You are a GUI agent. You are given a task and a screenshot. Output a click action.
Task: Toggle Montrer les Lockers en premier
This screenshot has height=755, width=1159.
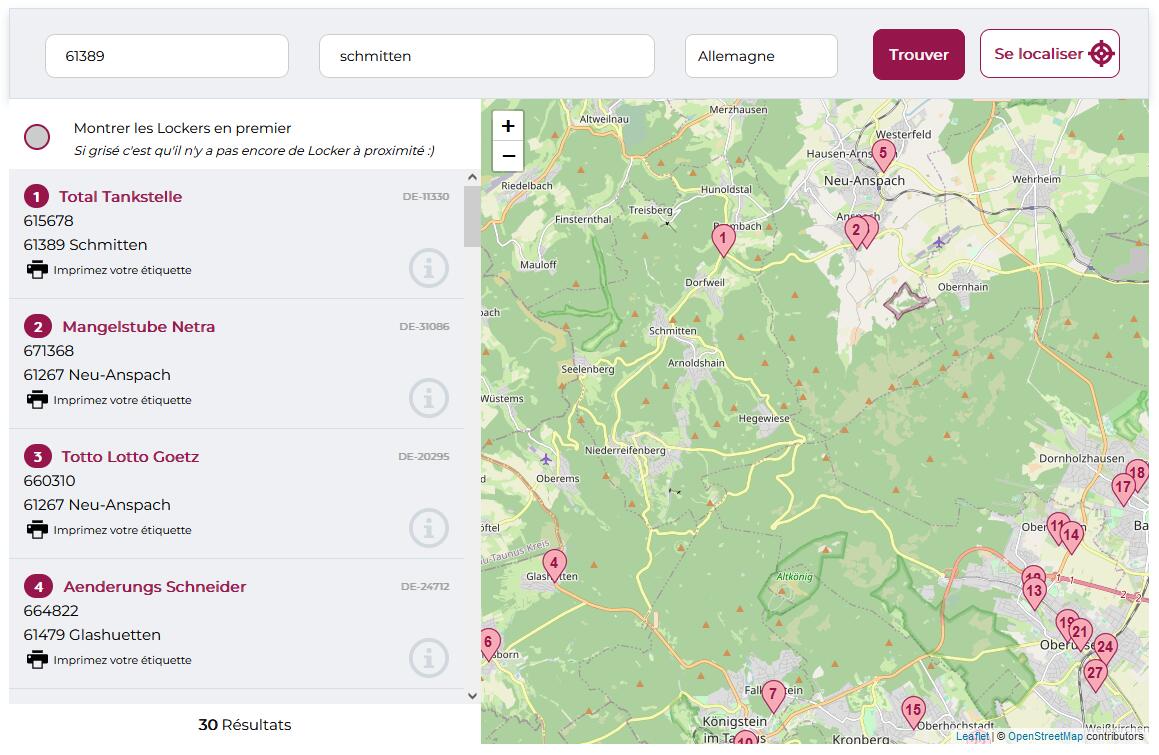coord(37,137)
